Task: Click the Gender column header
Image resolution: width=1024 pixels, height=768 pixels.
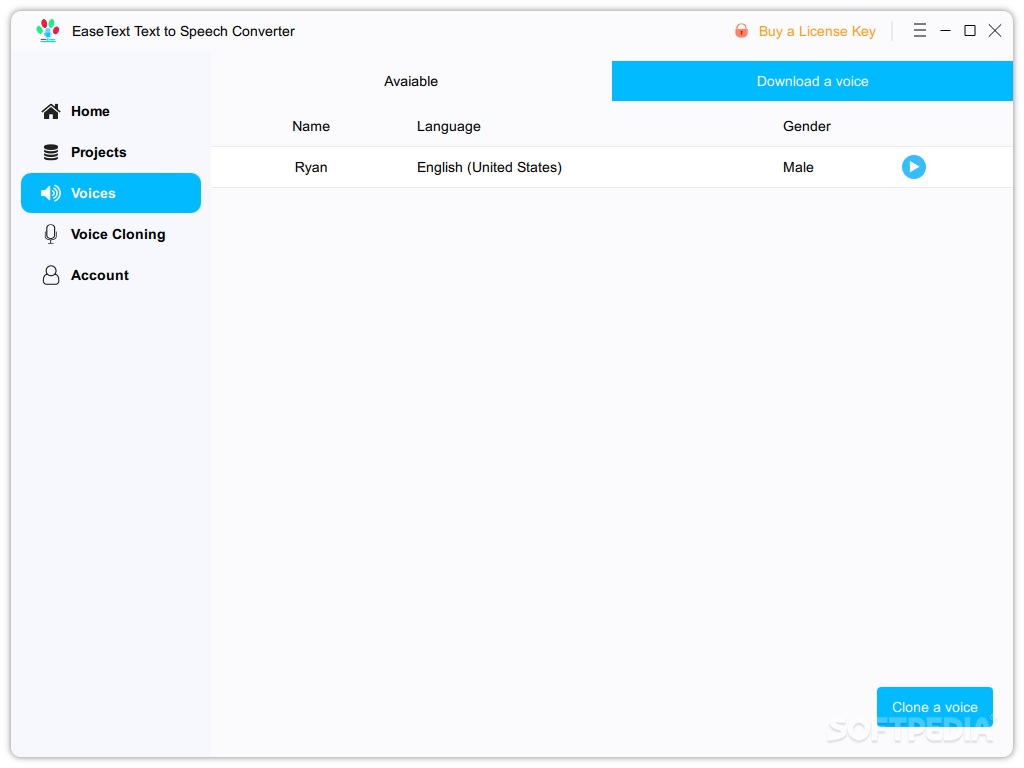Action: (807, 127)
